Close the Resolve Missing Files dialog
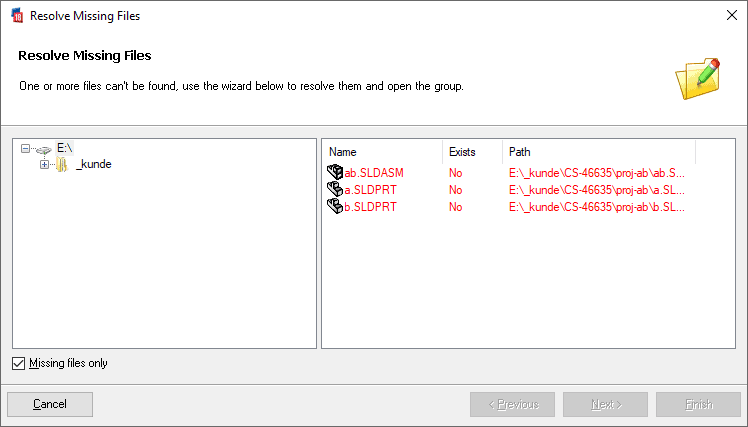 (x=732, y=15)
